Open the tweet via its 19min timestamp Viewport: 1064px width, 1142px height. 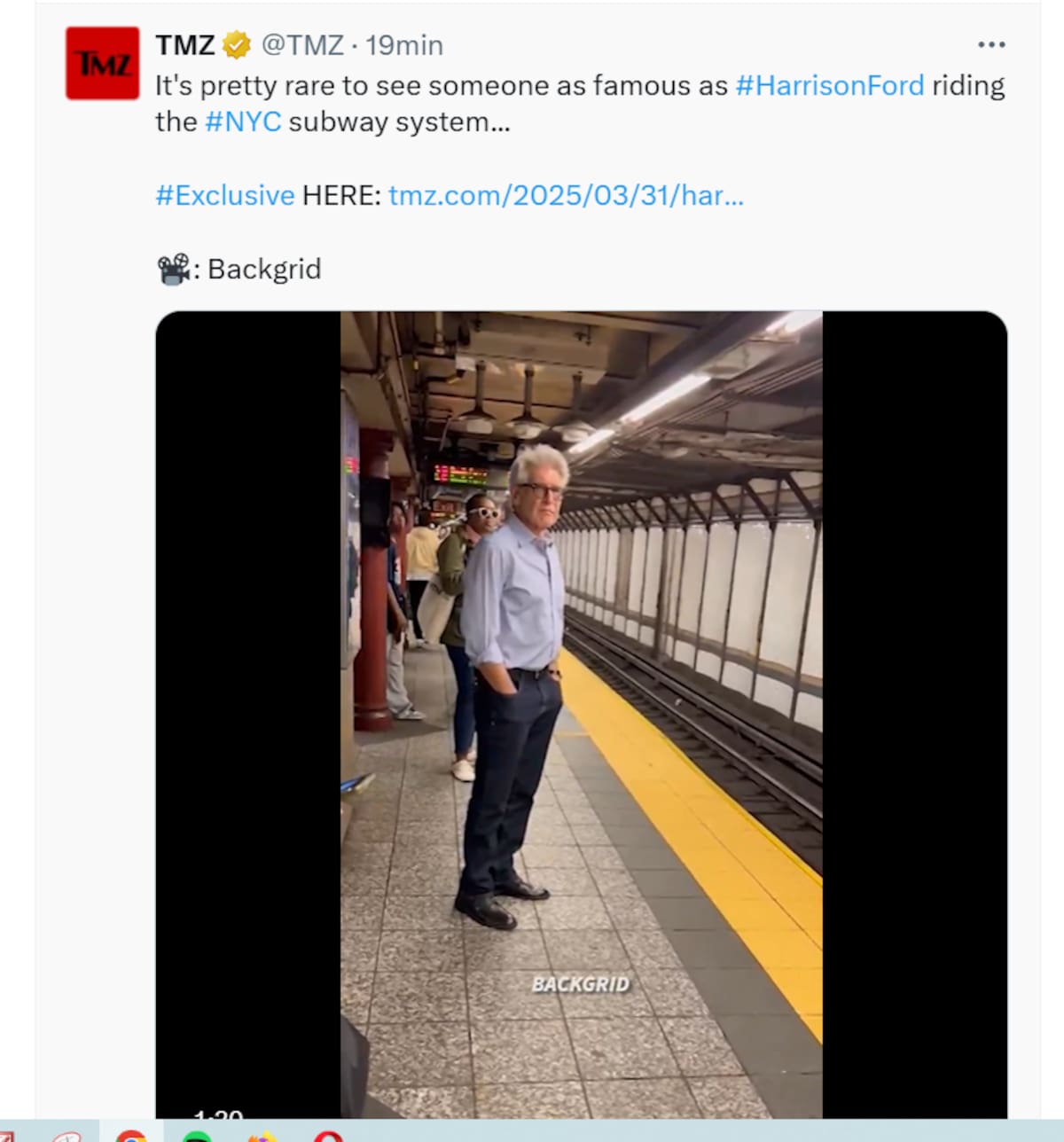coord(403,44)
